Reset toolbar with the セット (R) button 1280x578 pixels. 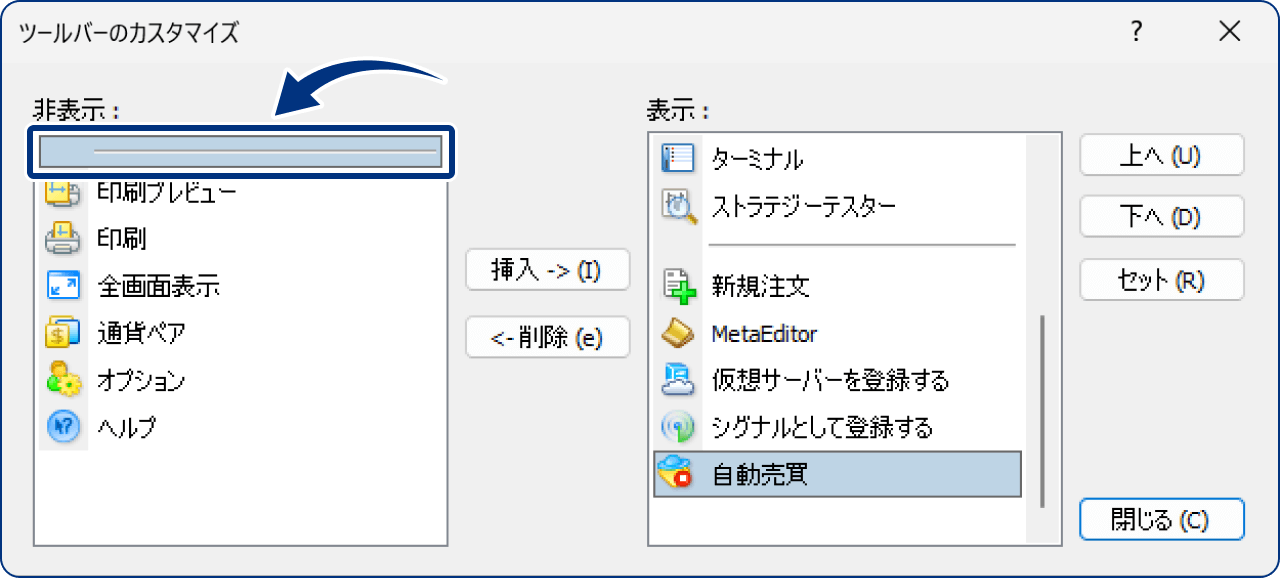pyautogui.click(x=1161, y=280)
